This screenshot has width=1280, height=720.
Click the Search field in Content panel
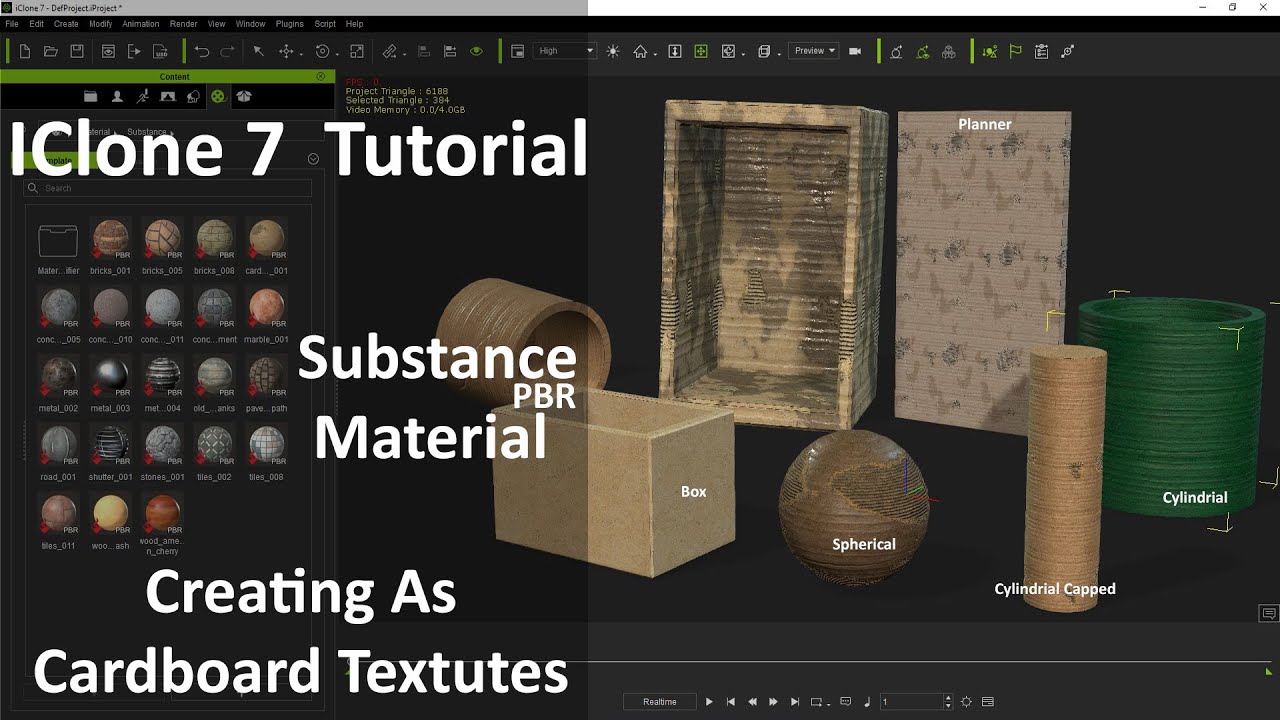pos(168,188)
